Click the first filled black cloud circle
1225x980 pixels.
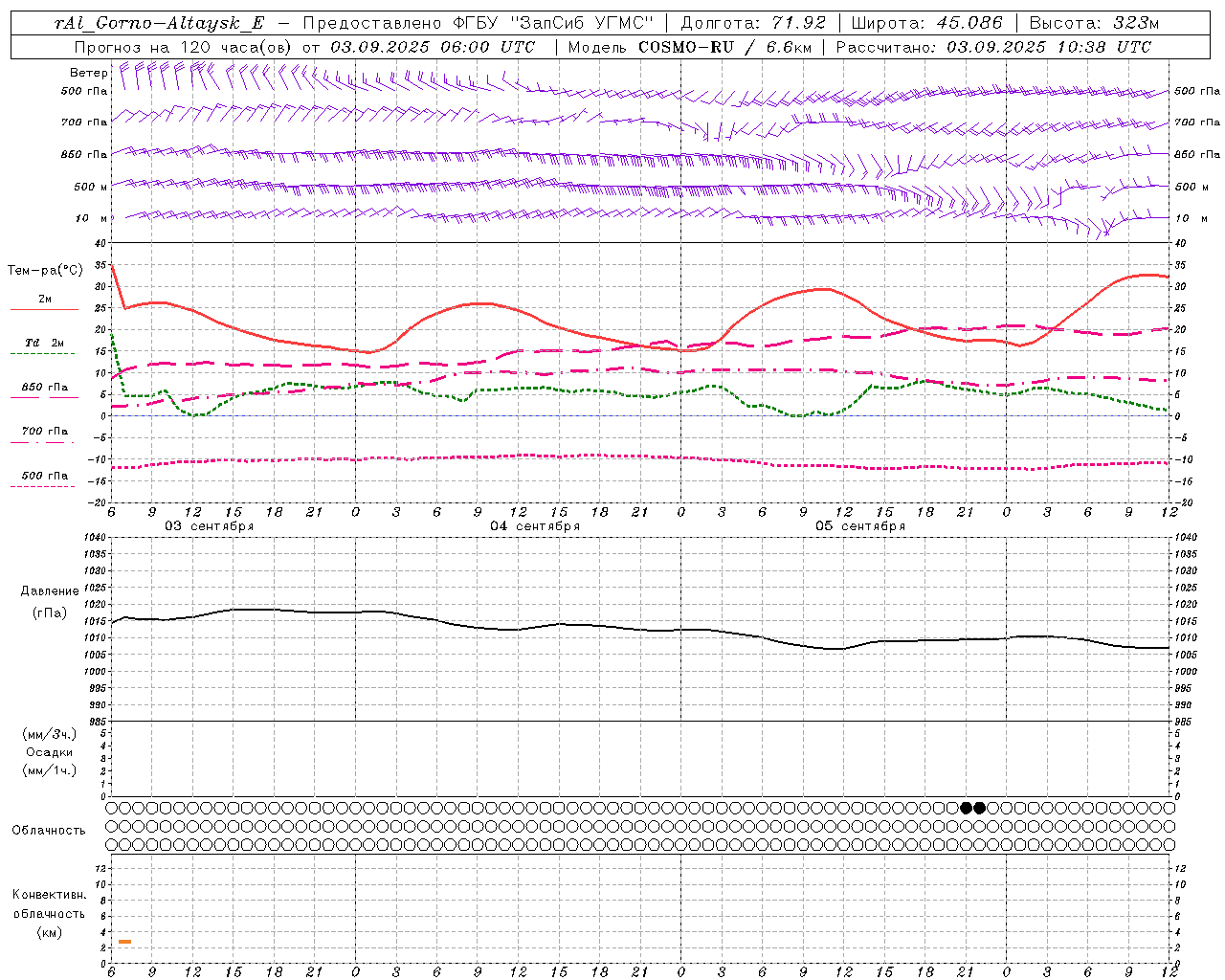(x=967, y=808)
